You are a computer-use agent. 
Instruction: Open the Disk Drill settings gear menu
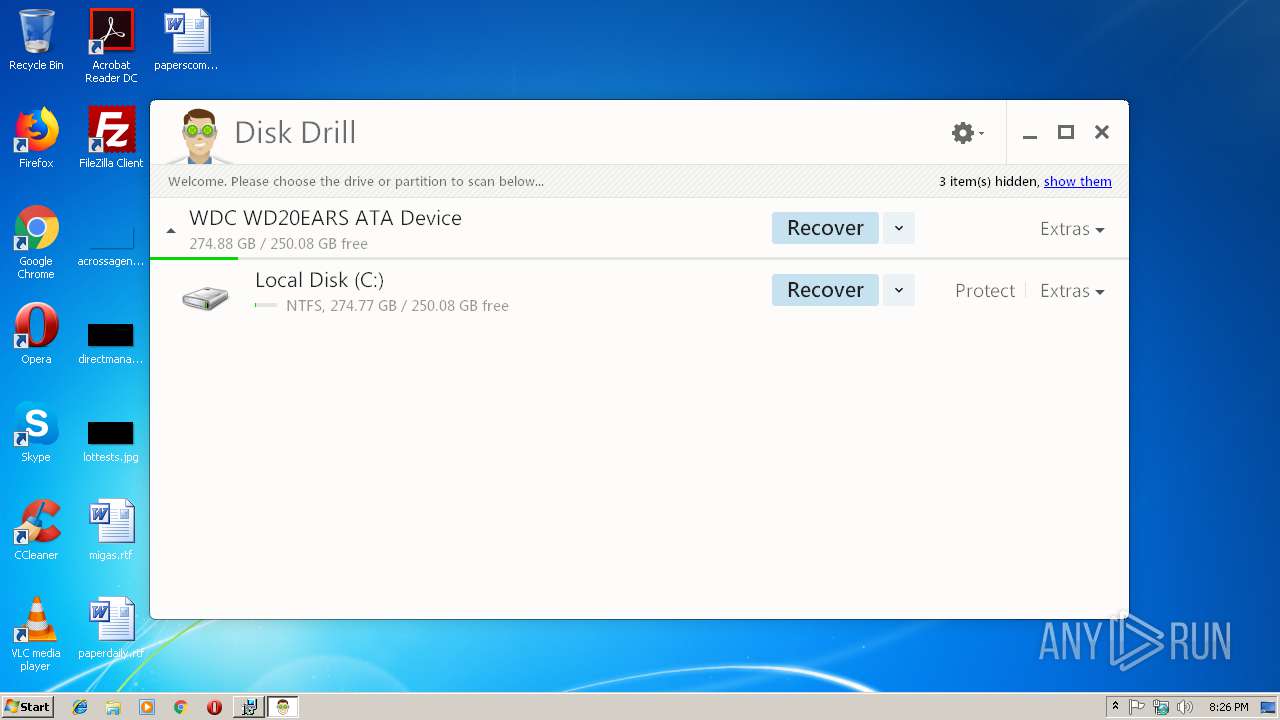[967, 133]
